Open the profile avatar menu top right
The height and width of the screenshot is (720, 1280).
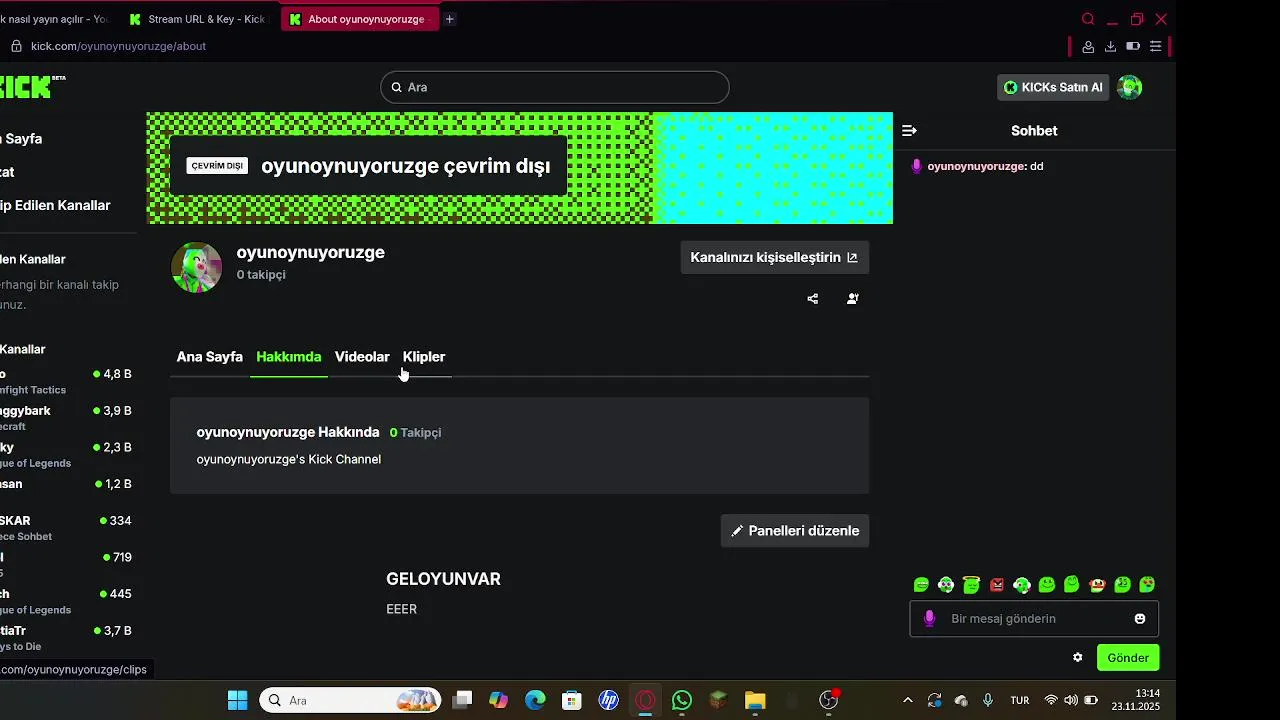[1129, 87]
